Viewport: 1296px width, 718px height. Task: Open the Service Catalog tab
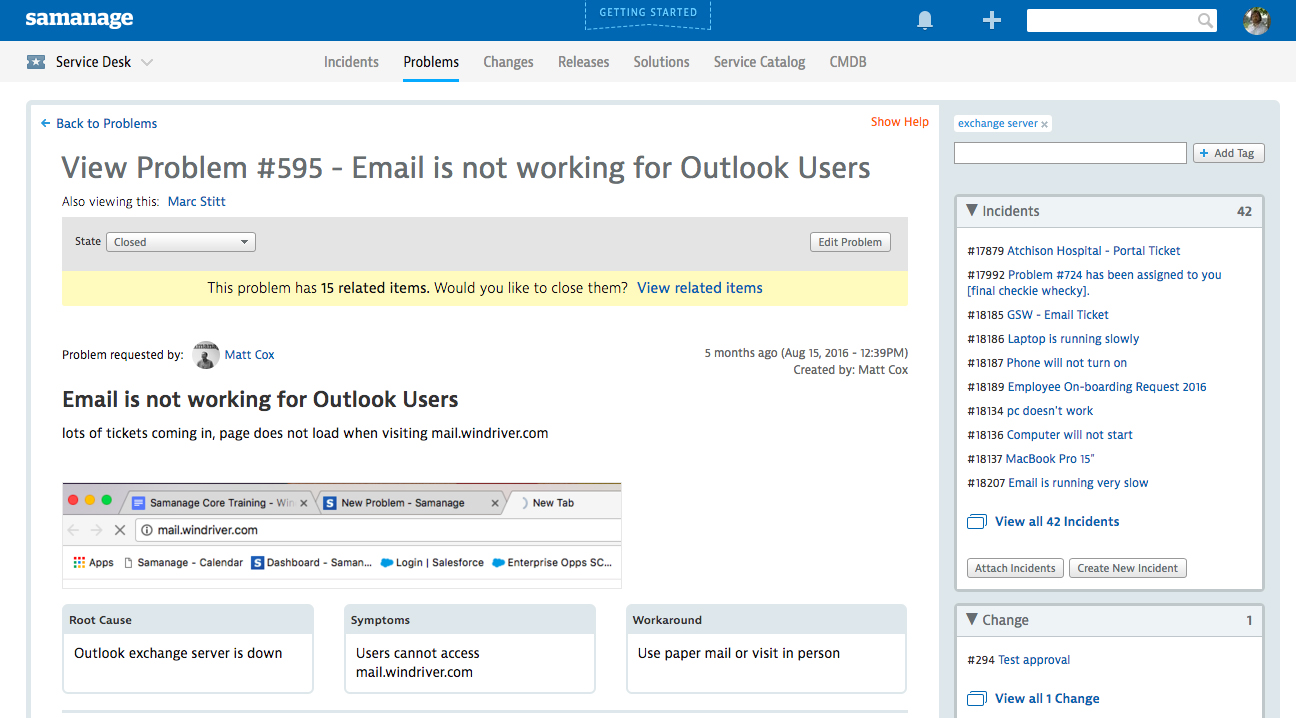point(759,62)
